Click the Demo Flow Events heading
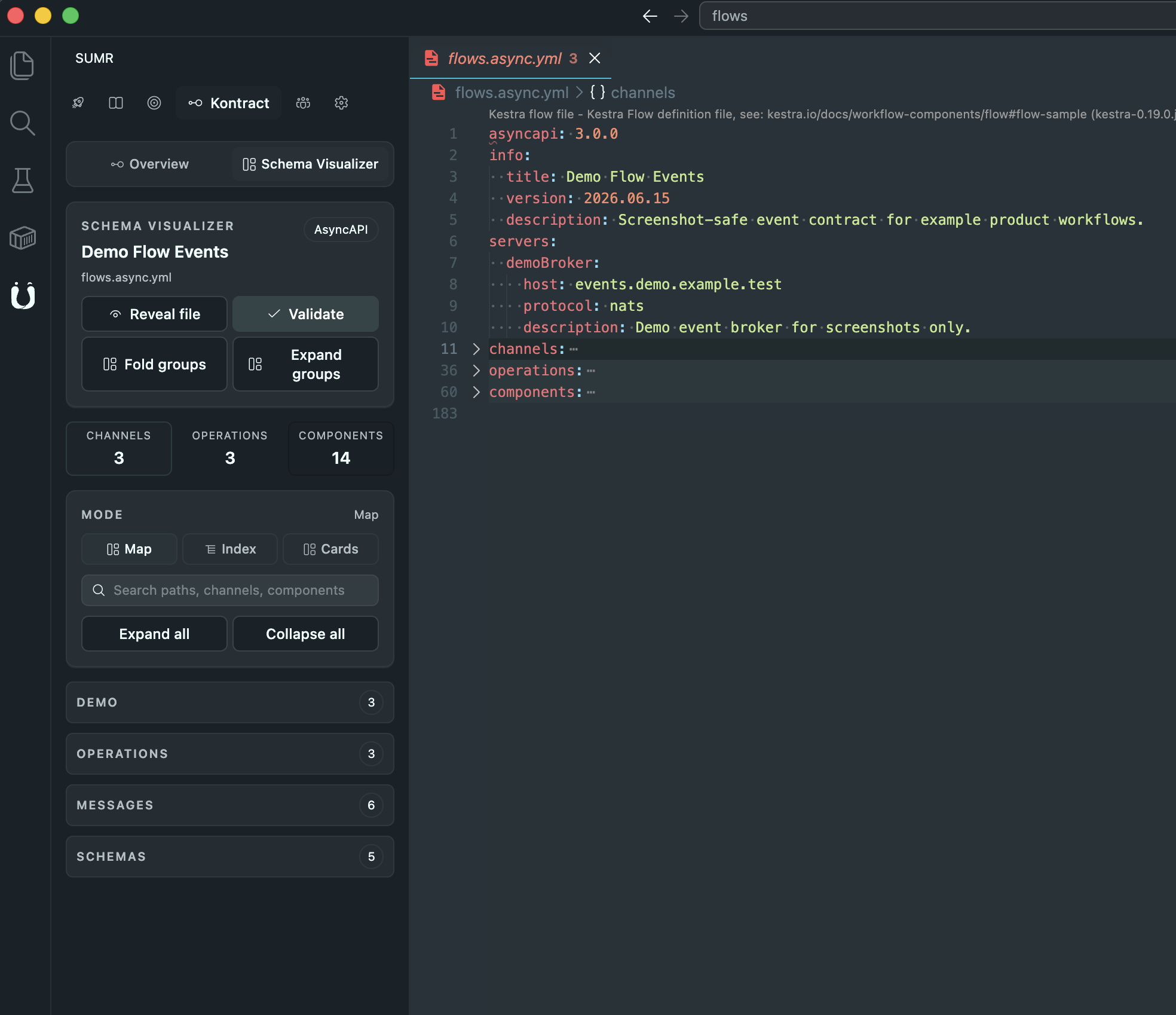 point(155,252)
